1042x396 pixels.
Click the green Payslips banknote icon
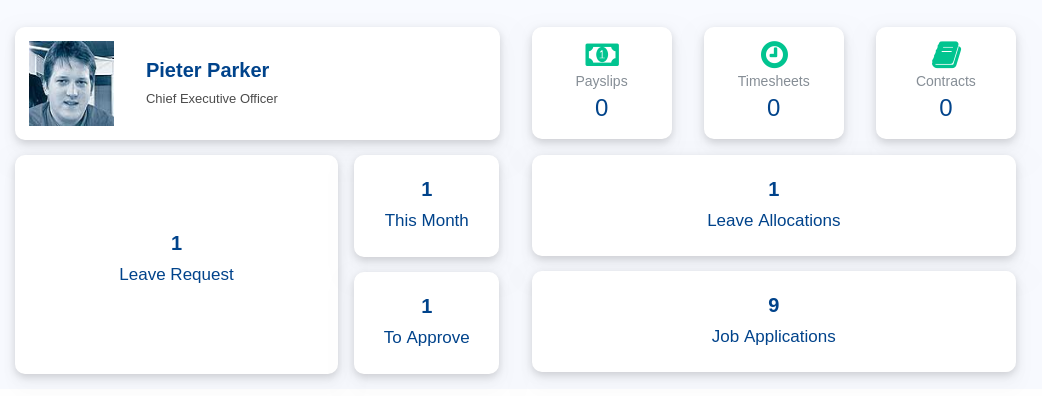[601, 54]
